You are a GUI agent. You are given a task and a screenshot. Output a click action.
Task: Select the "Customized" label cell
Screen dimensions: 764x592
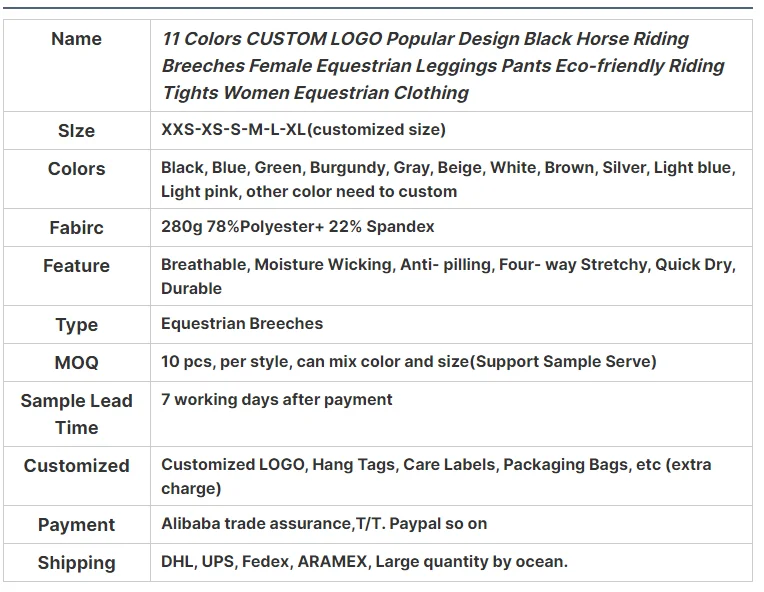pyautogui.click(x=77, y=466)
